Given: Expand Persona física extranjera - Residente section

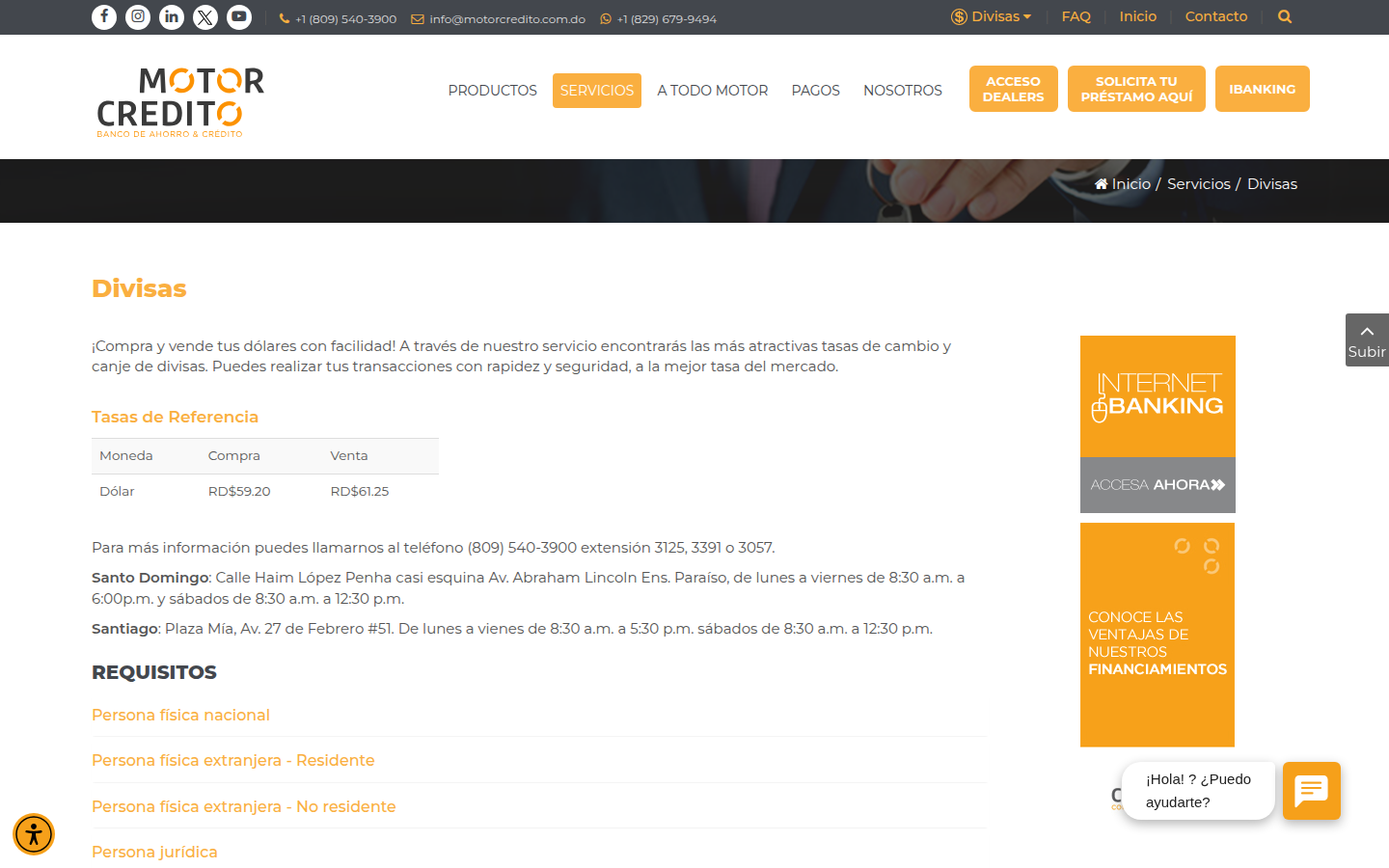Looking at the screenshot, I should pyautogui.click(x=232, y=760).
